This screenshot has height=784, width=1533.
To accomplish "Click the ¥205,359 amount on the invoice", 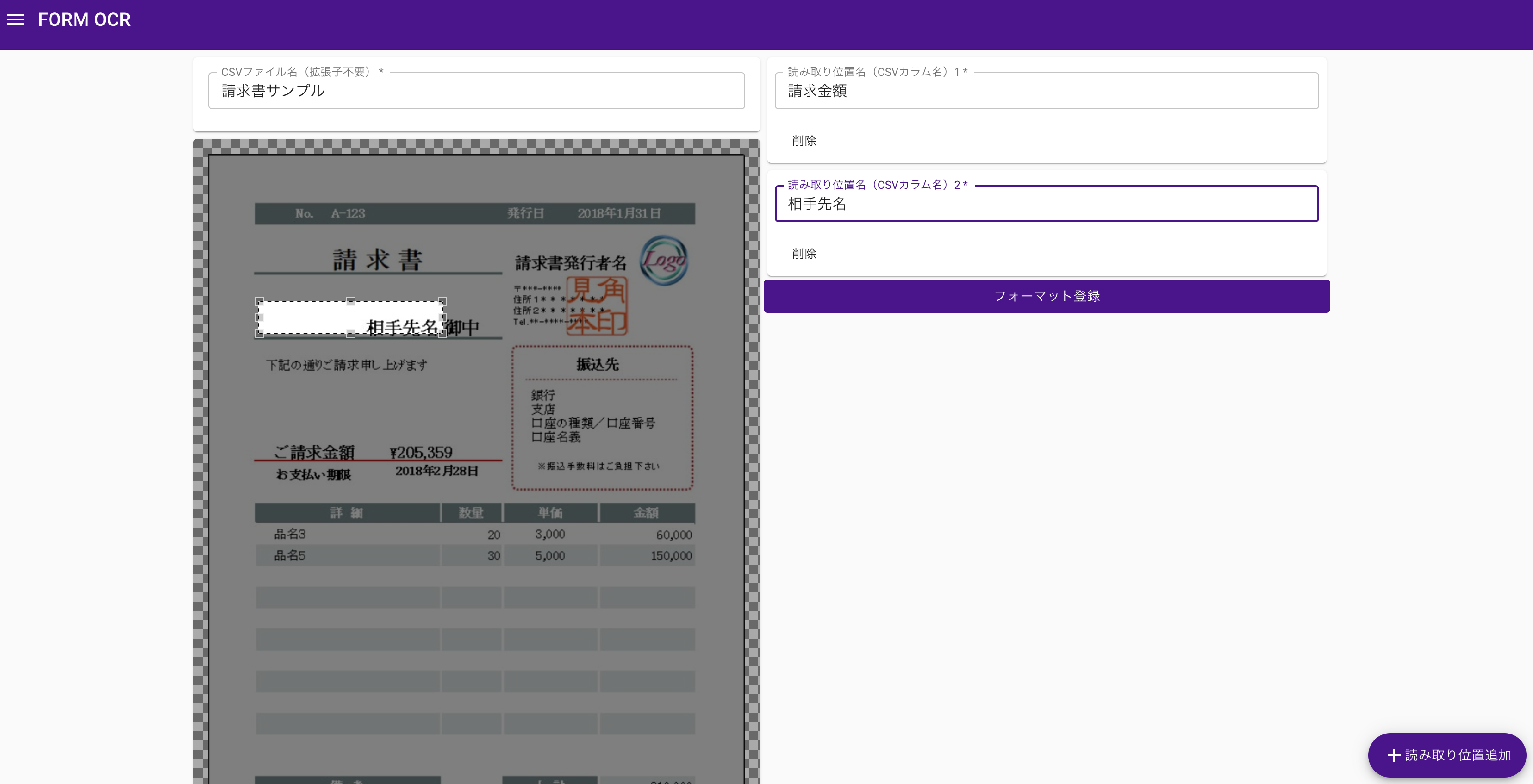I will click(421, 452).
